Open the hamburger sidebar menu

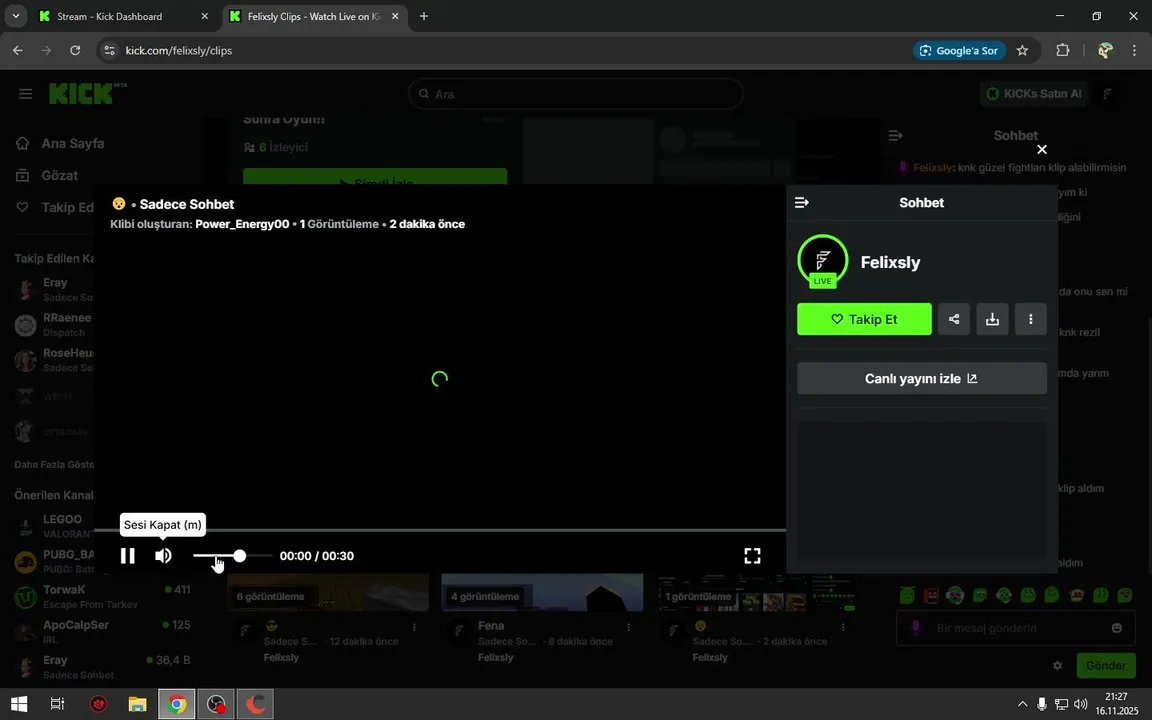click(26, 94)
